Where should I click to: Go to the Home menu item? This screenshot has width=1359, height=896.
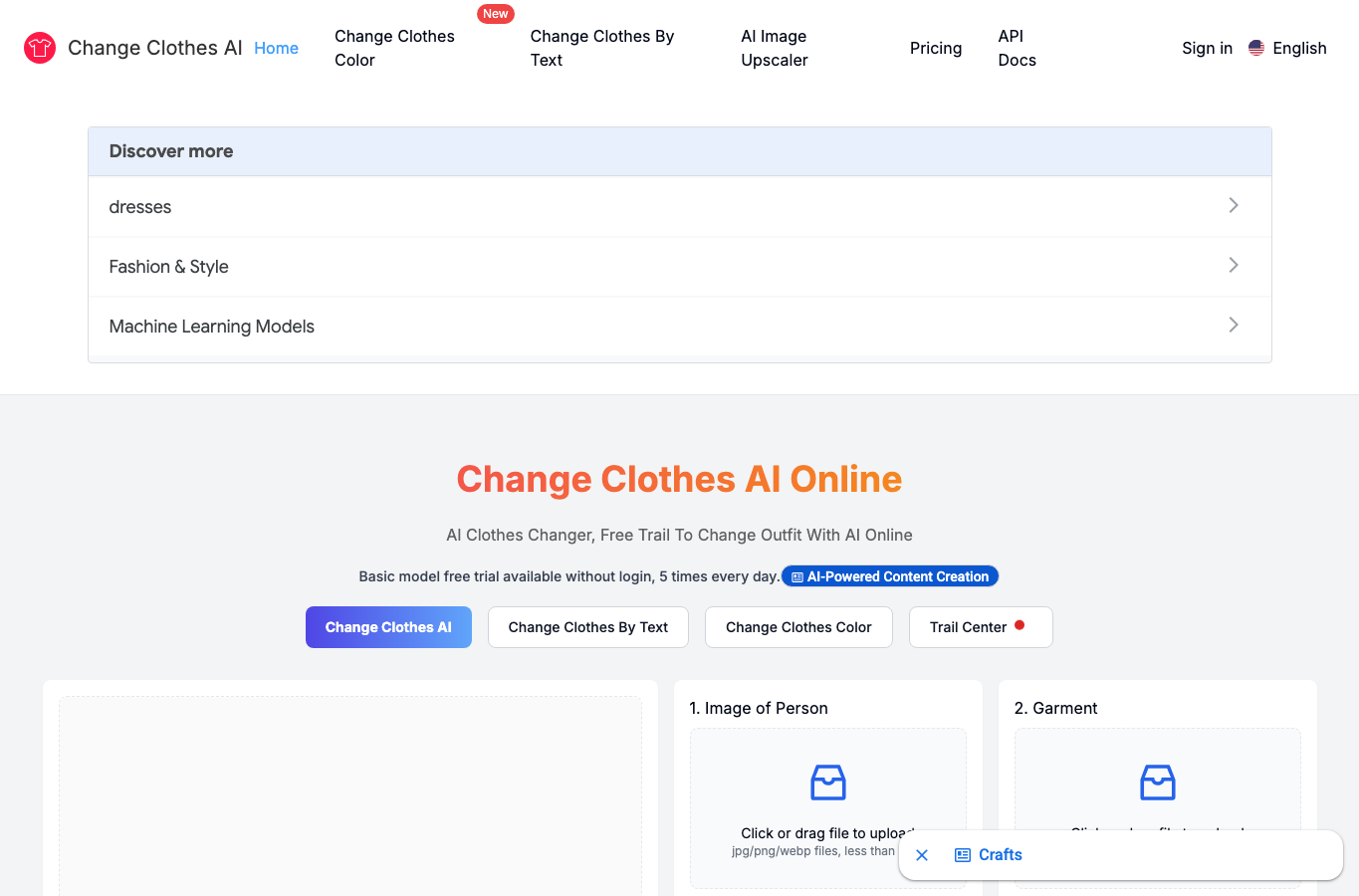pyautogui.click(x=276, y=48)
